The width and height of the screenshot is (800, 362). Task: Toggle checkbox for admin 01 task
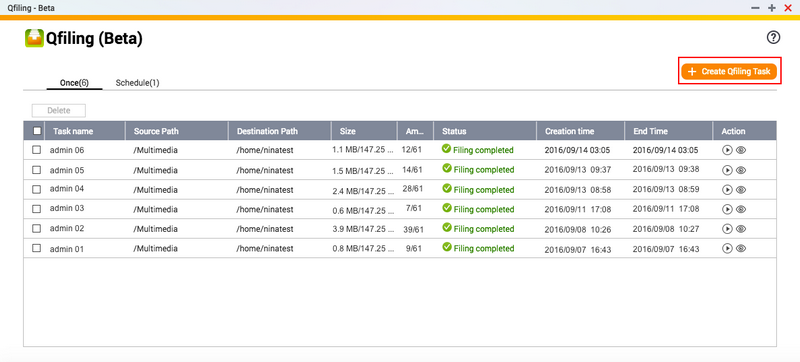[x=36, y=248]
